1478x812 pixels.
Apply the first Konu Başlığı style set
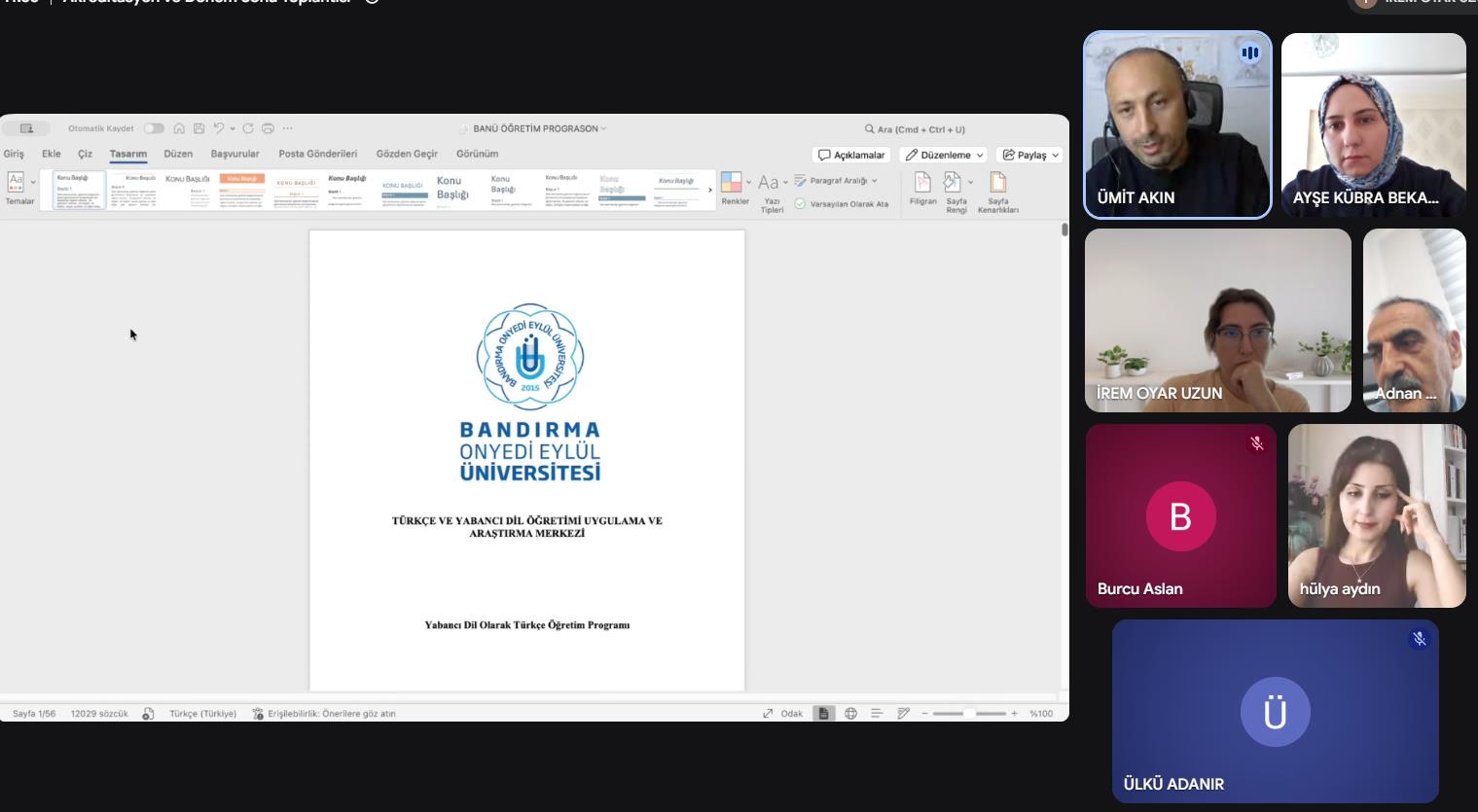pyautogui.click(x=79, y=191)
